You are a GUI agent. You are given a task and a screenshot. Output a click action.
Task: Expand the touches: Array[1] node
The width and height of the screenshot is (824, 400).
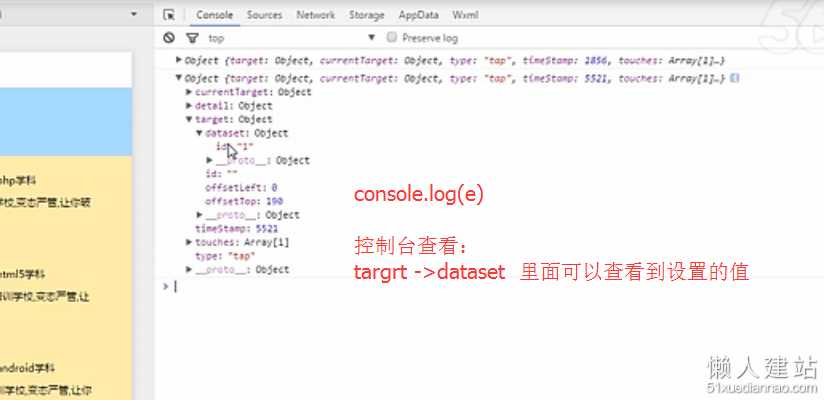(x=189, y=242)
